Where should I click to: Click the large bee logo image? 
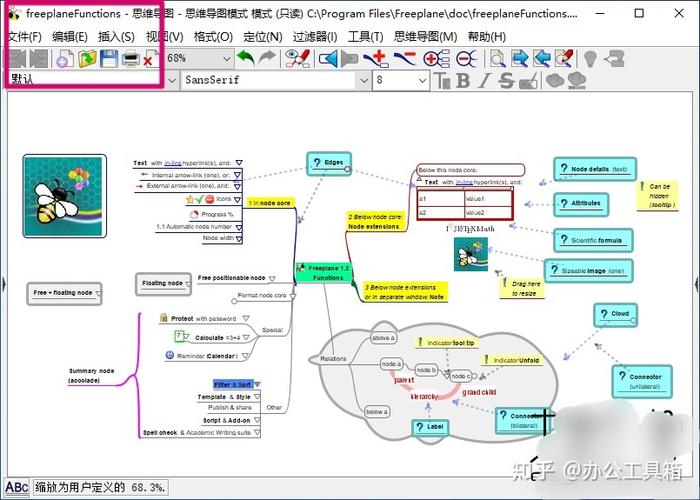click(x=65, y=196)
